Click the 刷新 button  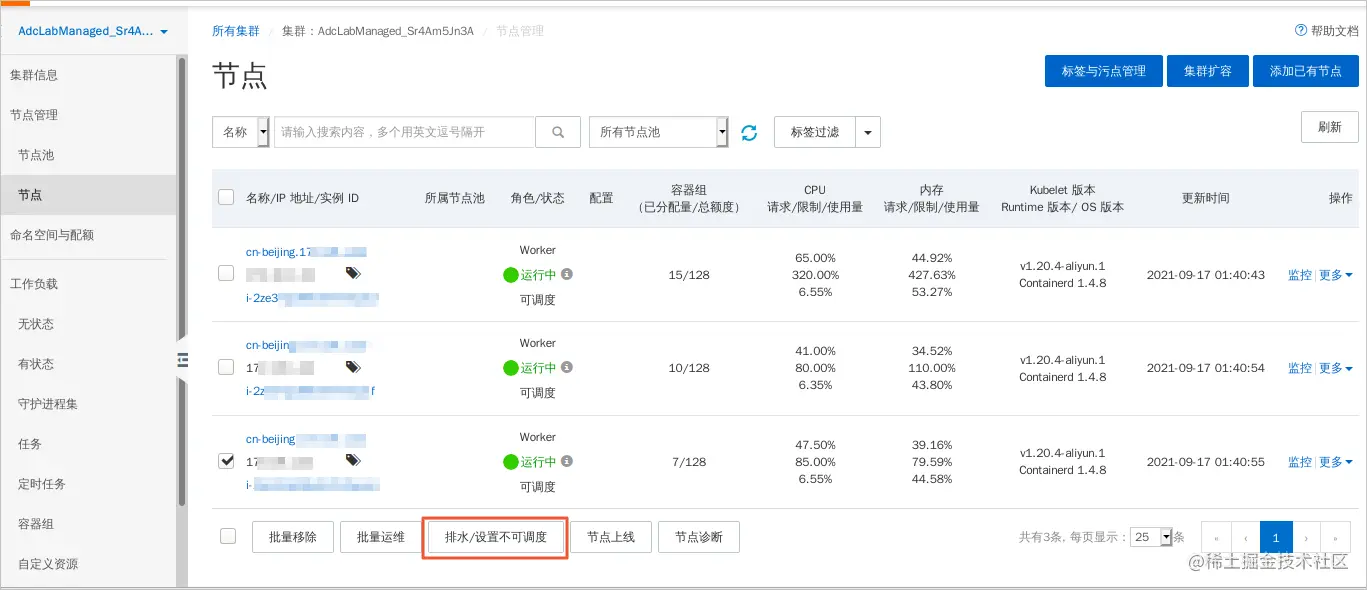1330,127
